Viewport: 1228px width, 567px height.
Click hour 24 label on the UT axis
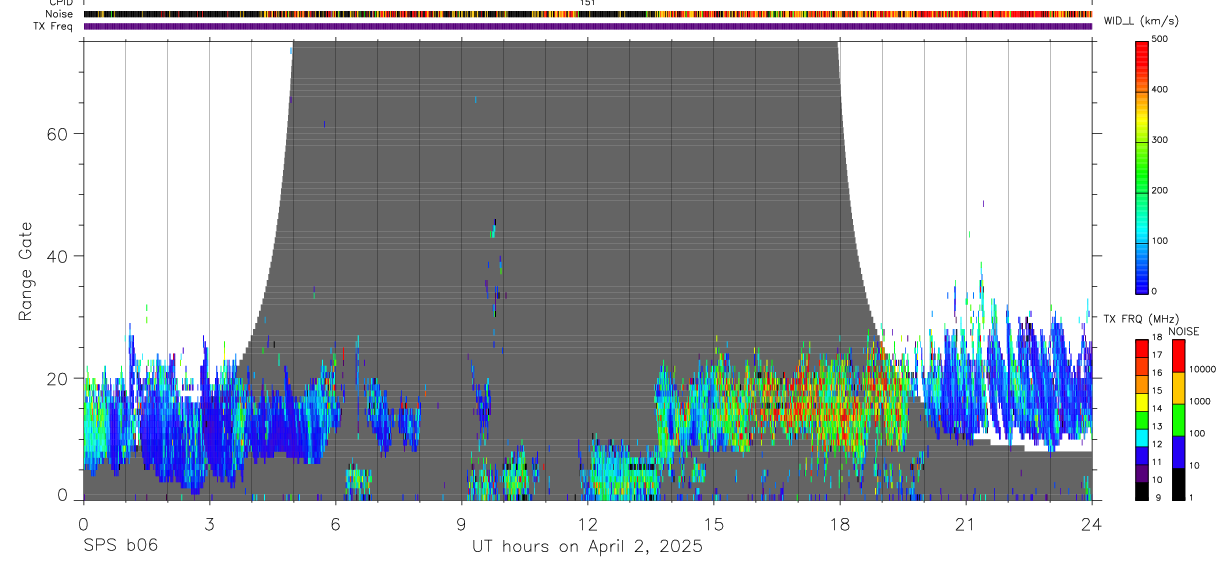click(x=1092, y=523)
